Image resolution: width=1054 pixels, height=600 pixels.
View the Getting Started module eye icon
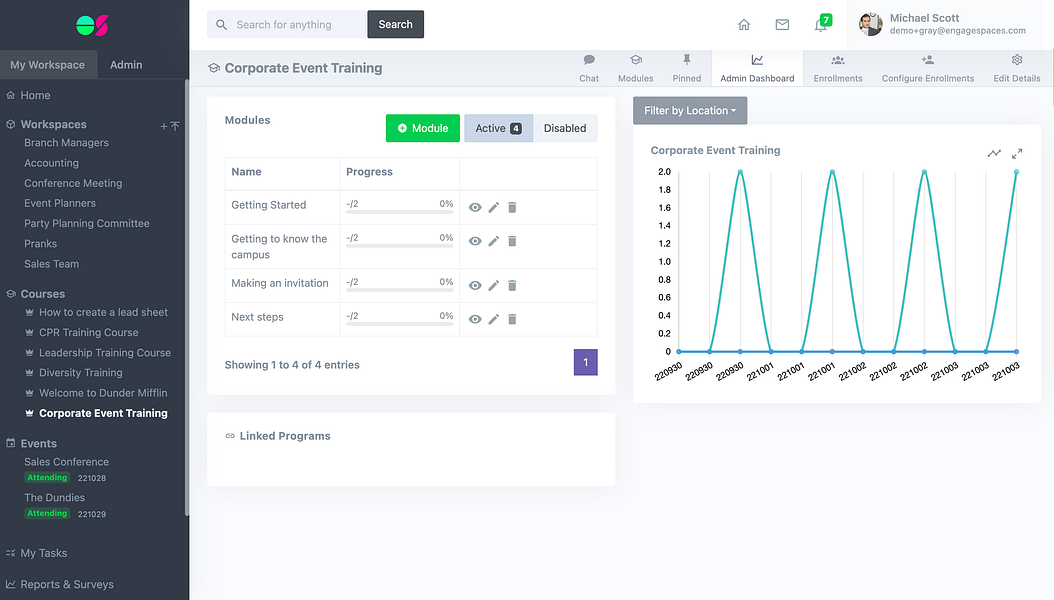tap(475, 208)
